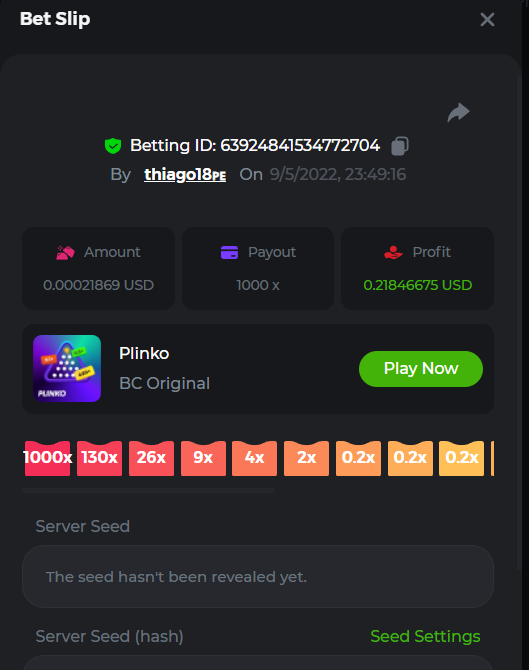Screen dimensions: 529x670
Task: Open the Plinko game thumbnail
Action: point(67,368)
